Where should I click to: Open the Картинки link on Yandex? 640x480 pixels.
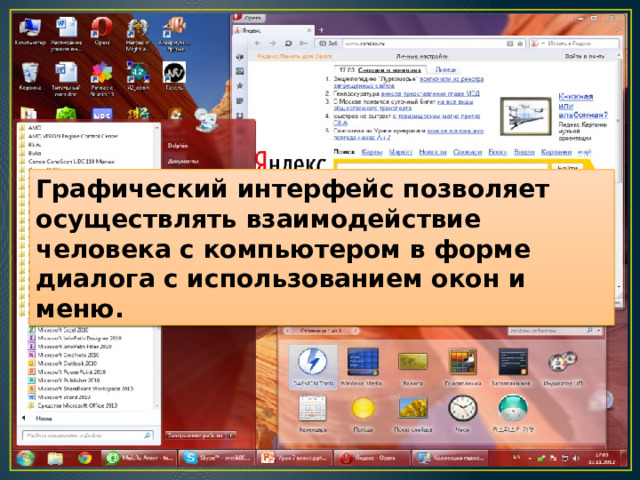556,152
